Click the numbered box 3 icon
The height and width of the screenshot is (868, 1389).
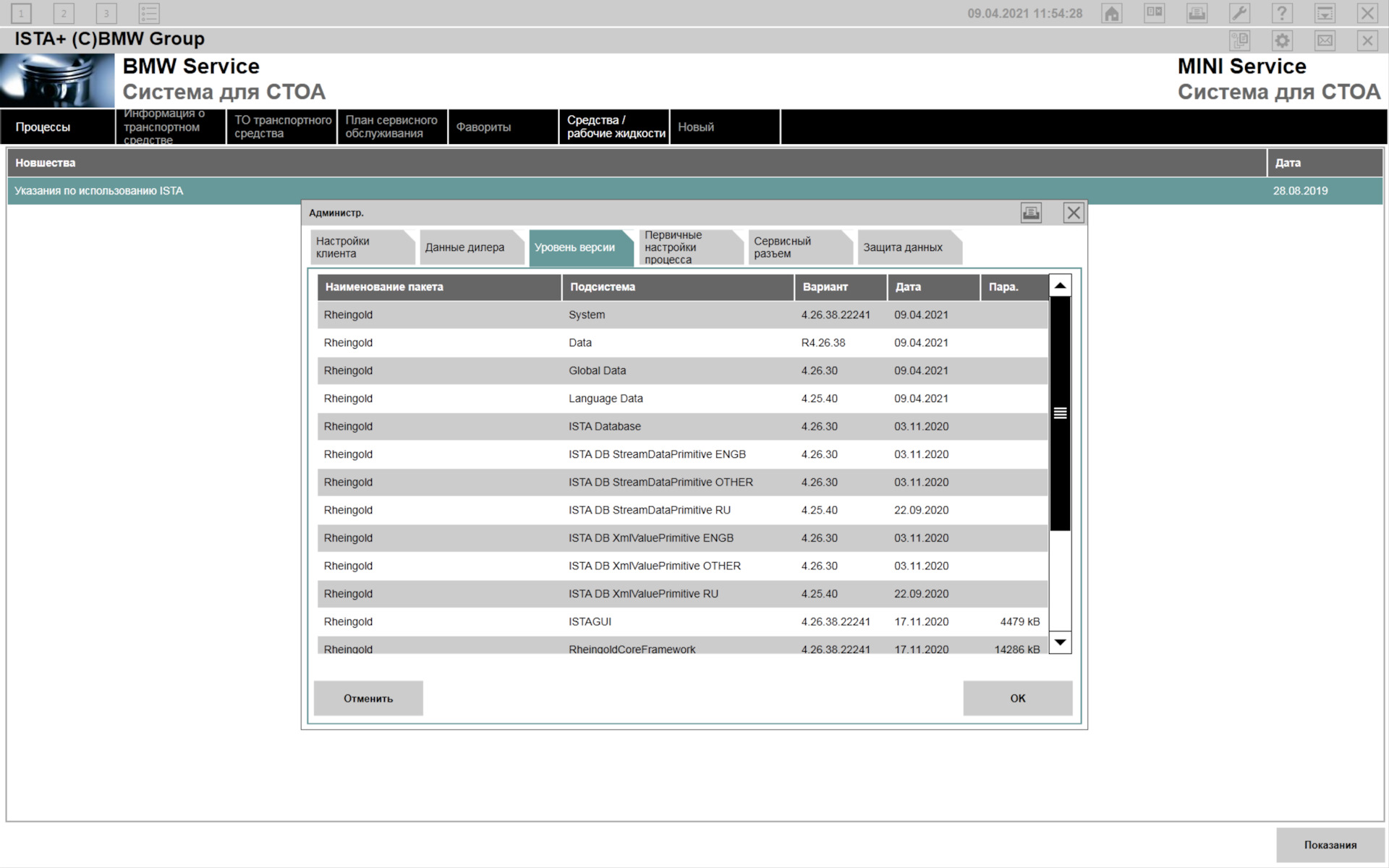coord(106,13)
